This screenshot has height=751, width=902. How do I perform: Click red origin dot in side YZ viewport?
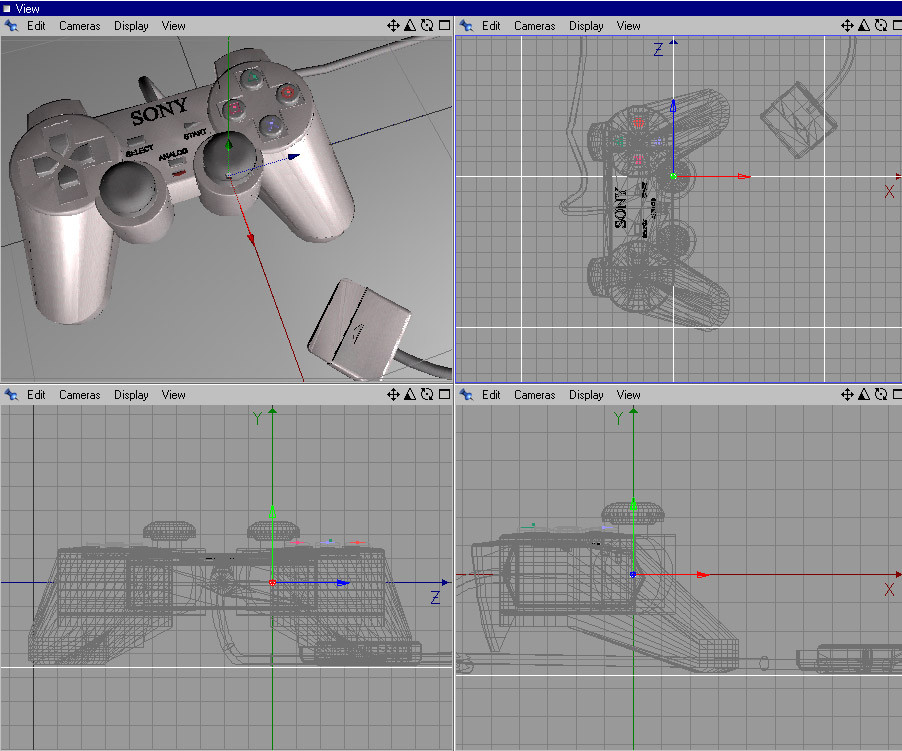(x=272, y=583)
